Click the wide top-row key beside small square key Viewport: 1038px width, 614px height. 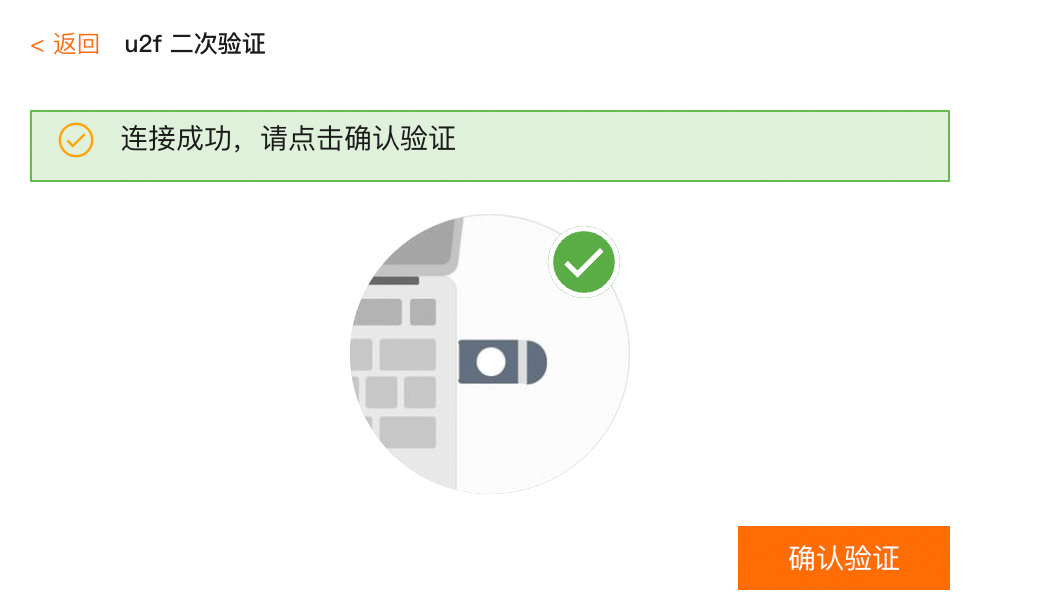click(x=377, y=312)
